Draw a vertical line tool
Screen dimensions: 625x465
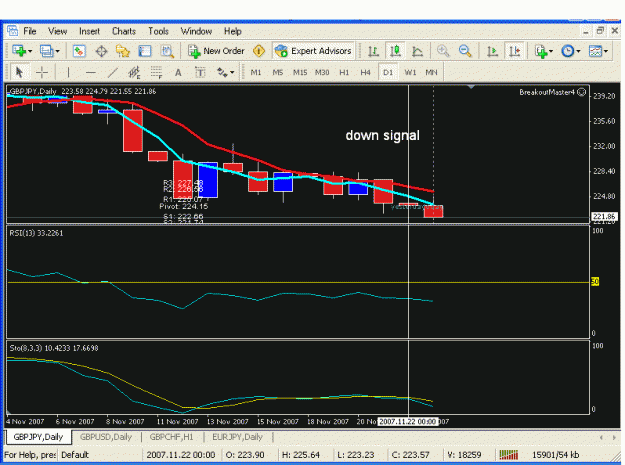point(68,72)
